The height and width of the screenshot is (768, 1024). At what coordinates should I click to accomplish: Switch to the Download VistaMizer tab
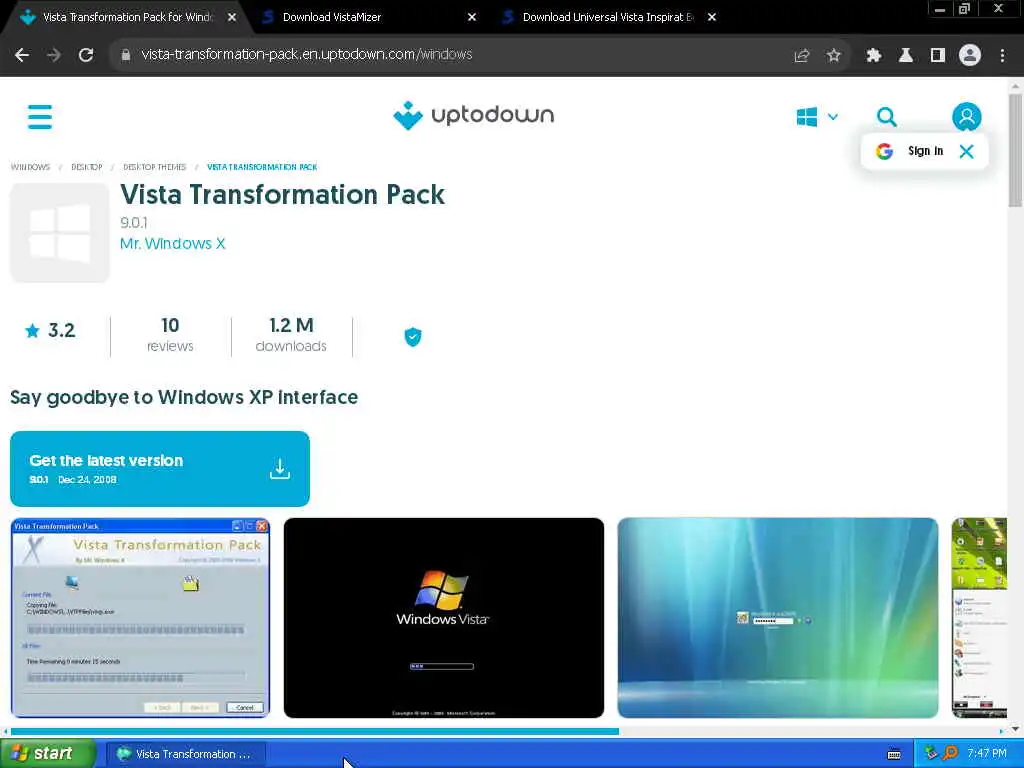(371, 17)
